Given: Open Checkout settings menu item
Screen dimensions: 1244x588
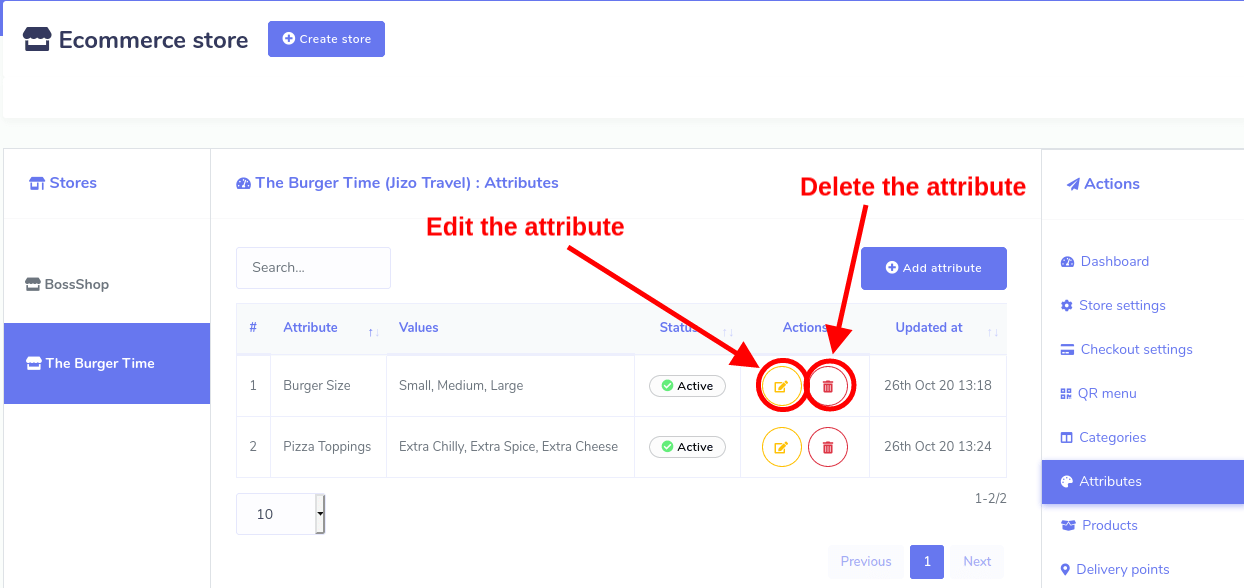Looking at the screenshot, I should [x=1136, y=349].
